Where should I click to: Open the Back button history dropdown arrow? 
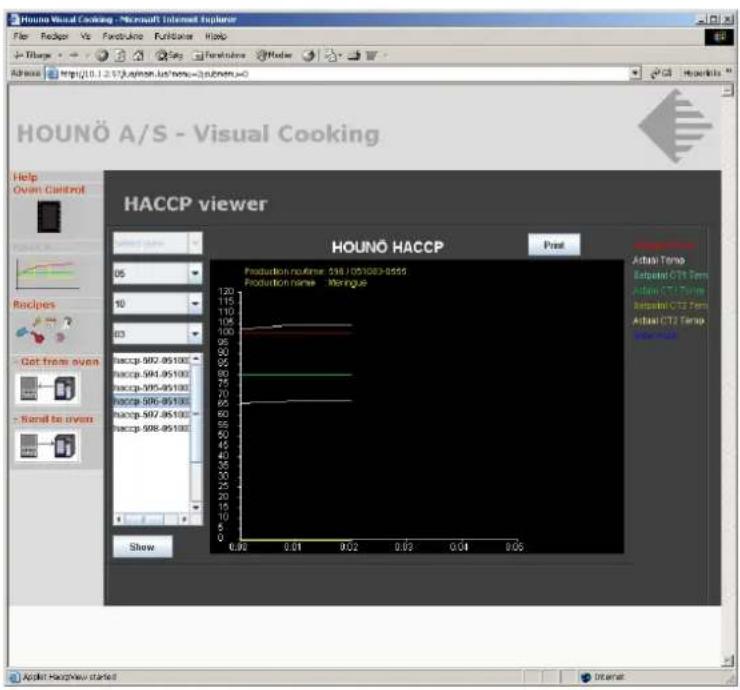[x=60, y=56]
